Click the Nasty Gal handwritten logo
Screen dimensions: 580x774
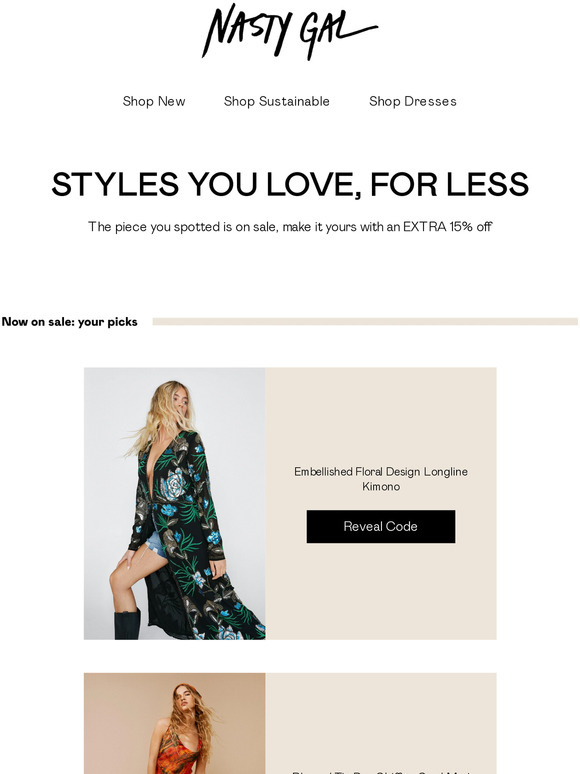(x=290, y=31)
